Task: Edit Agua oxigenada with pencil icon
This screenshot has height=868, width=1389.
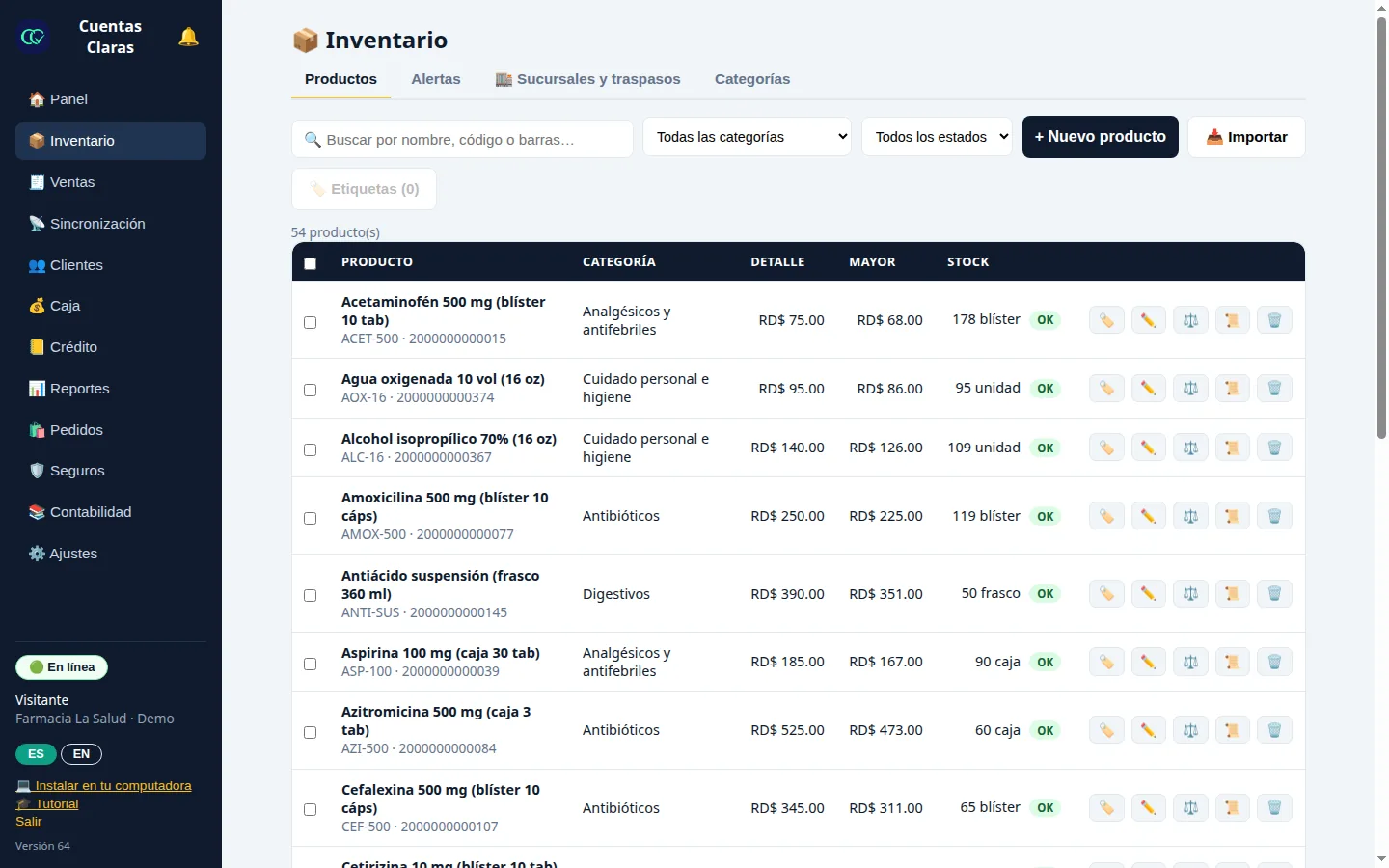Action: pos(1148,389)
